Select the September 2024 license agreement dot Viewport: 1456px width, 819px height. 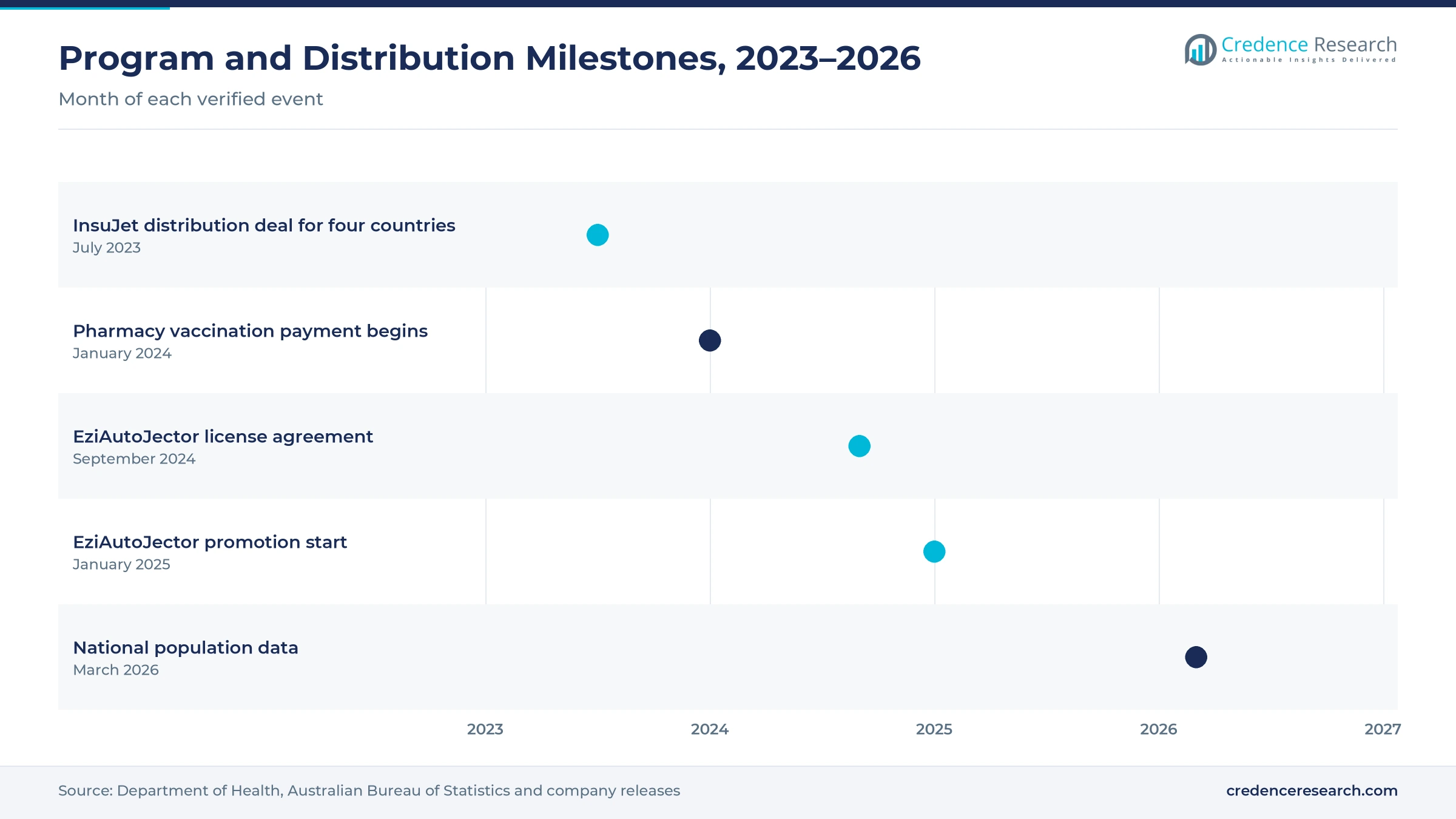pos(859,446)
